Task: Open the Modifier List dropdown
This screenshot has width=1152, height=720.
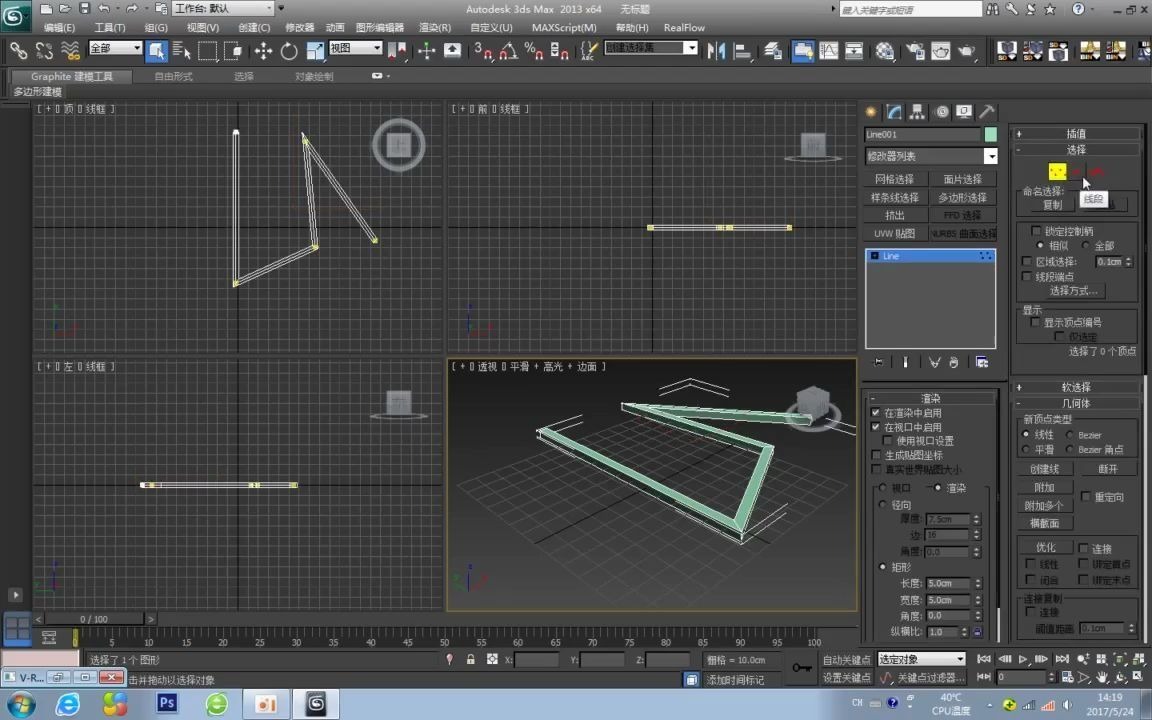Action: [x=990, y=156]
